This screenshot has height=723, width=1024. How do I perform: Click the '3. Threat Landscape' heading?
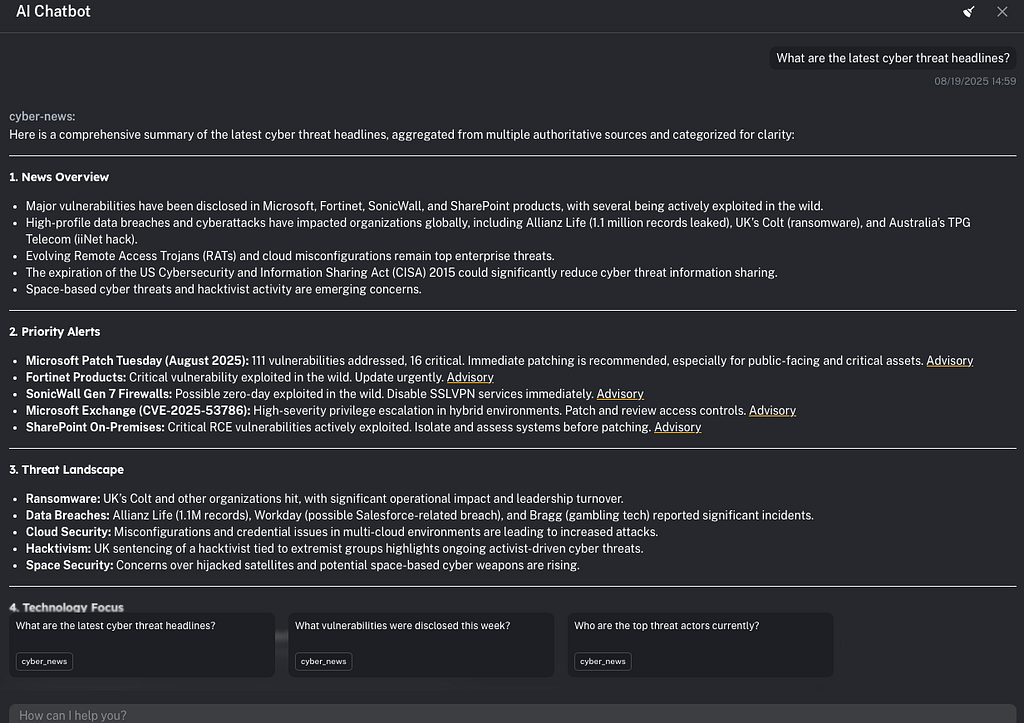click(66, 470)
